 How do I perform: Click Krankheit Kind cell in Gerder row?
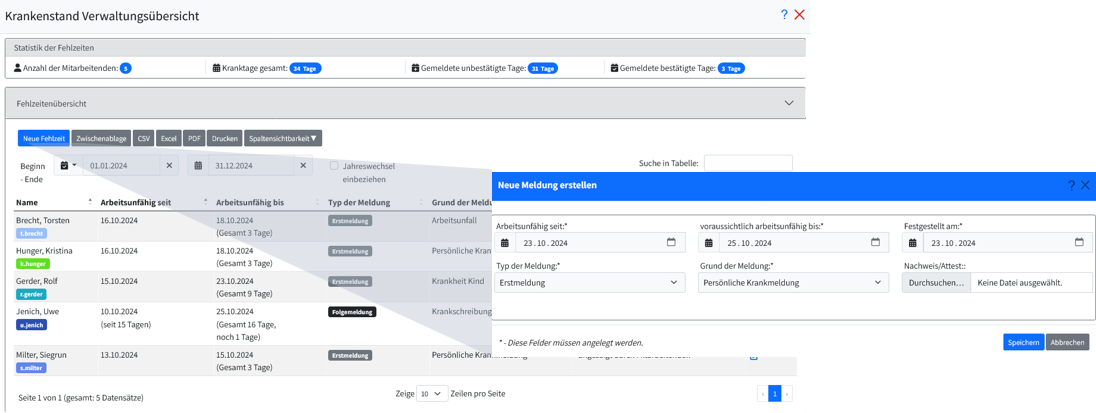[460, 281]
